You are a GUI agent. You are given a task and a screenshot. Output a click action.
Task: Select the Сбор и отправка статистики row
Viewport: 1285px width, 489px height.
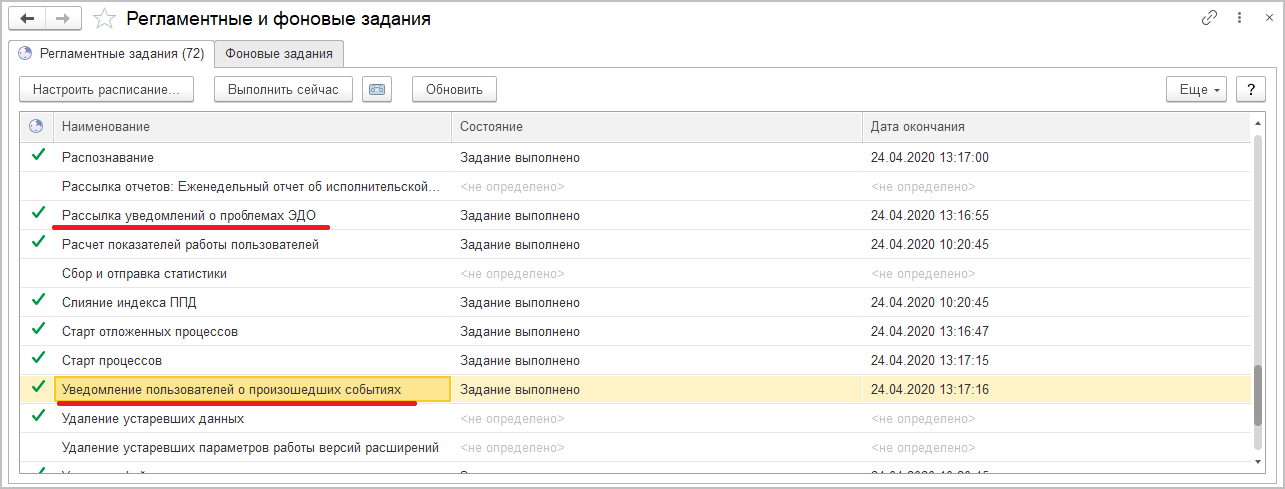pos(144,273)
